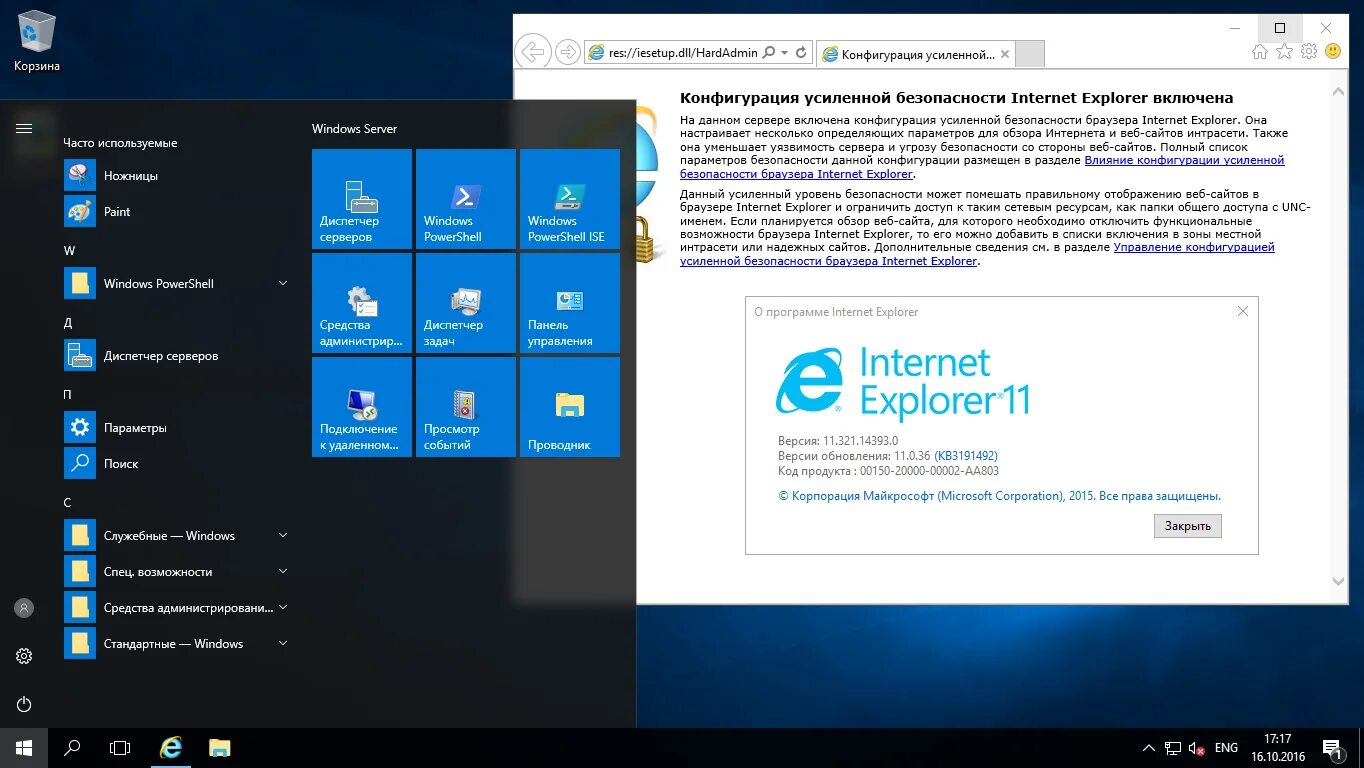The width and height of the screenshot is (1364, 768).
Task: Click alphabet letter Д in app list
Action: [68, 323]
